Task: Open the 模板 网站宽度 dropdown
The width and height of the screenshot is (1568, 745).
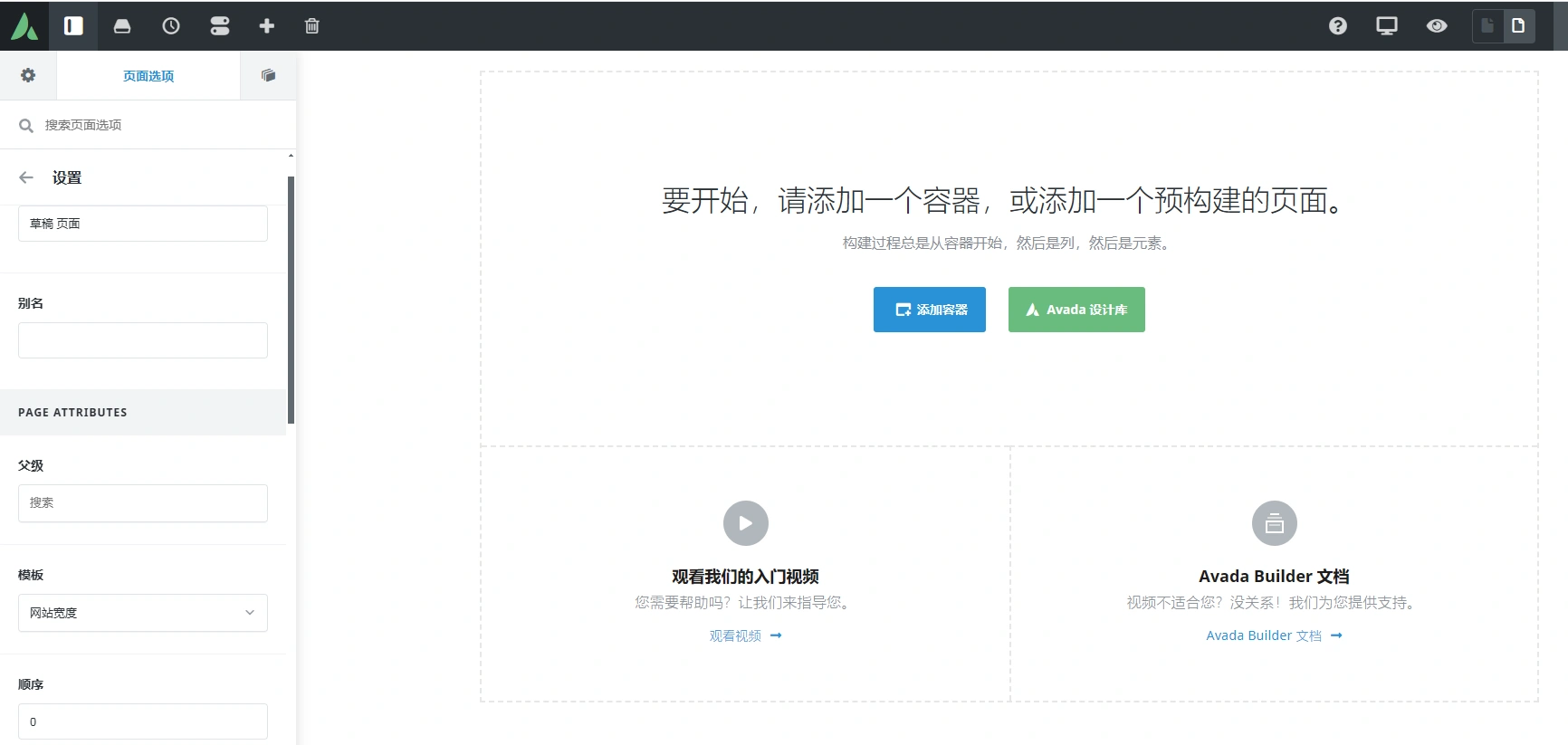Action: pyautogui.click(x=143, y=613)
